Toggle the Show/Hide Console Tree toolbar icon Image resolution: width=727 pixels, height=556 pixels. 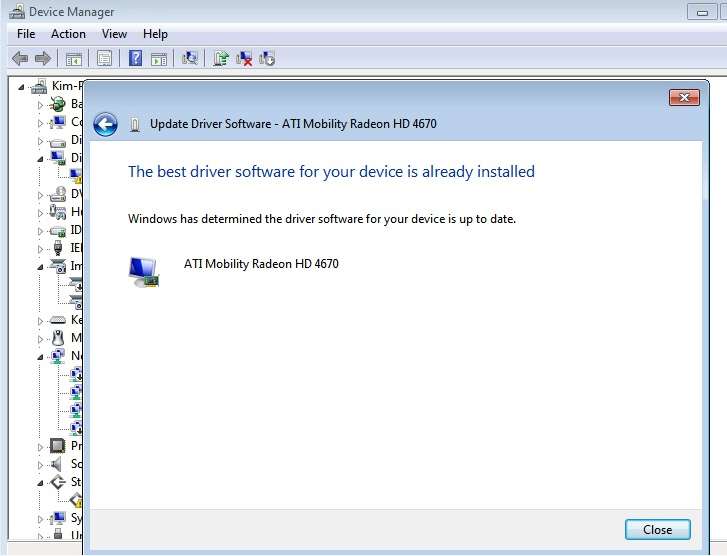[74, 59]
